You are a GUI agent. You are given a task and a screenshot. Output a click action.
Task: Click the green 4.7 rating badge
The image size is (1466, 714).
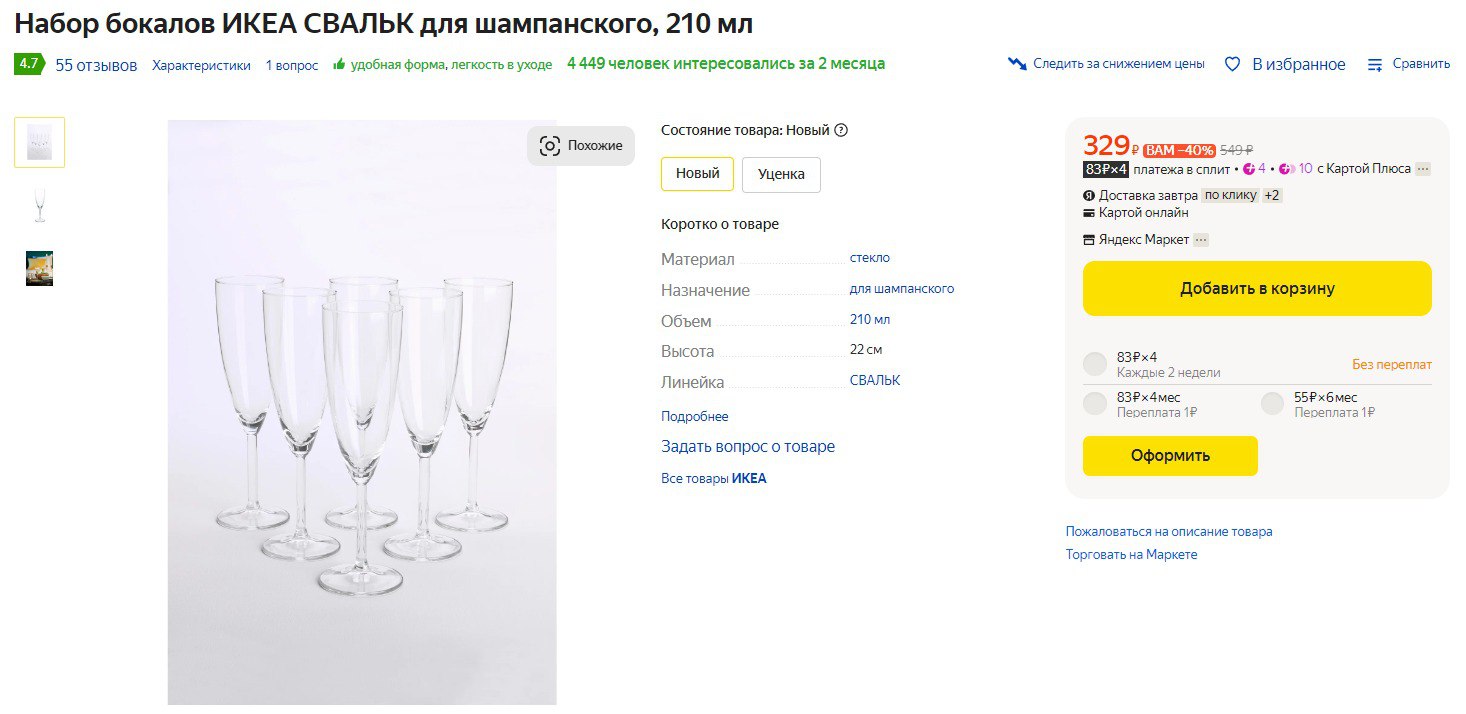pos(29,64)
